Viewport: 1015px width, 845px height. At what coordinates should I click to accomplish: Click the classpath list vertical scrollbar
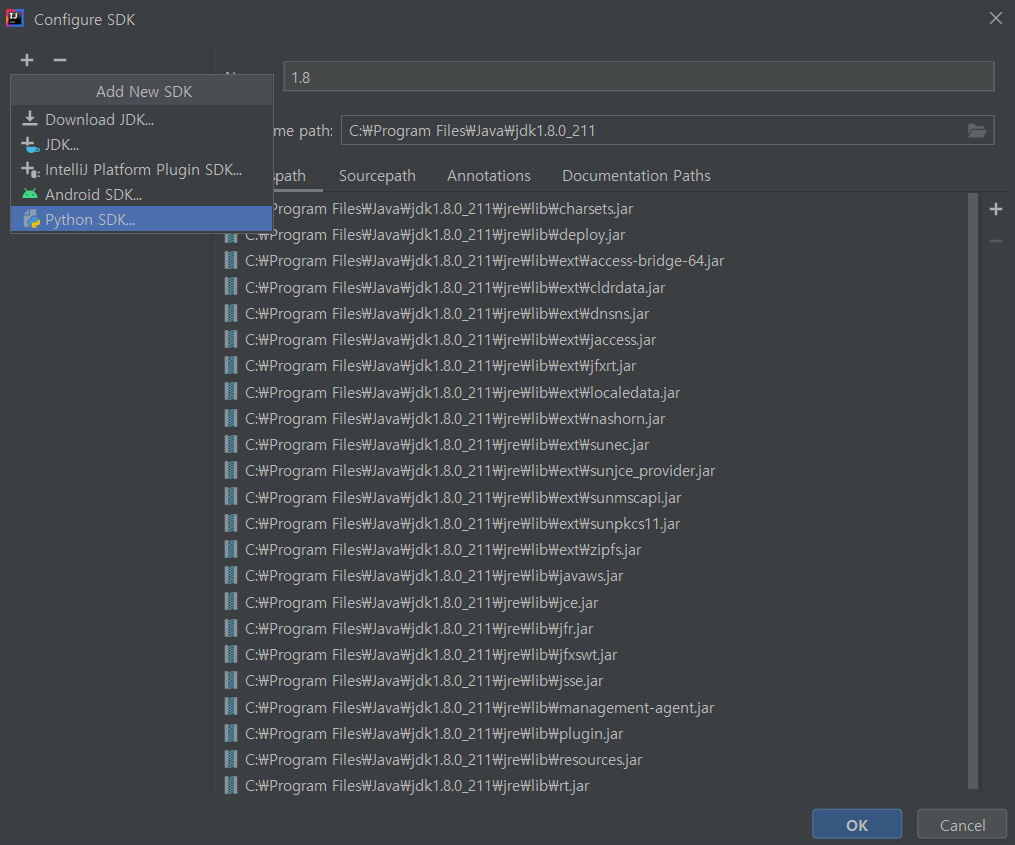973,491
